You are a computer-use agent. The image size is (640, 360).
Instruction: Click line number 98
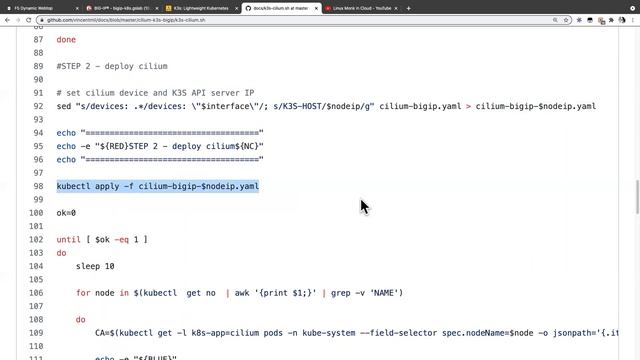(x=38, y=186)
